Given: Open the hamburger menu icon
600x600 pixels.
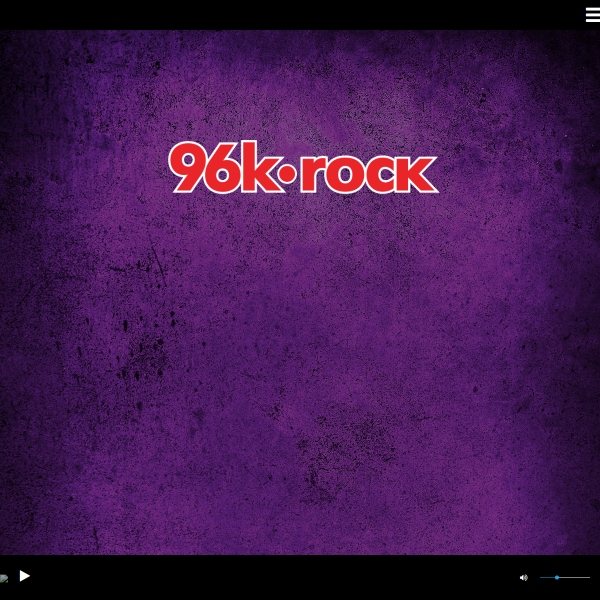Looking at the screenshot, I should tap(593, 15).
